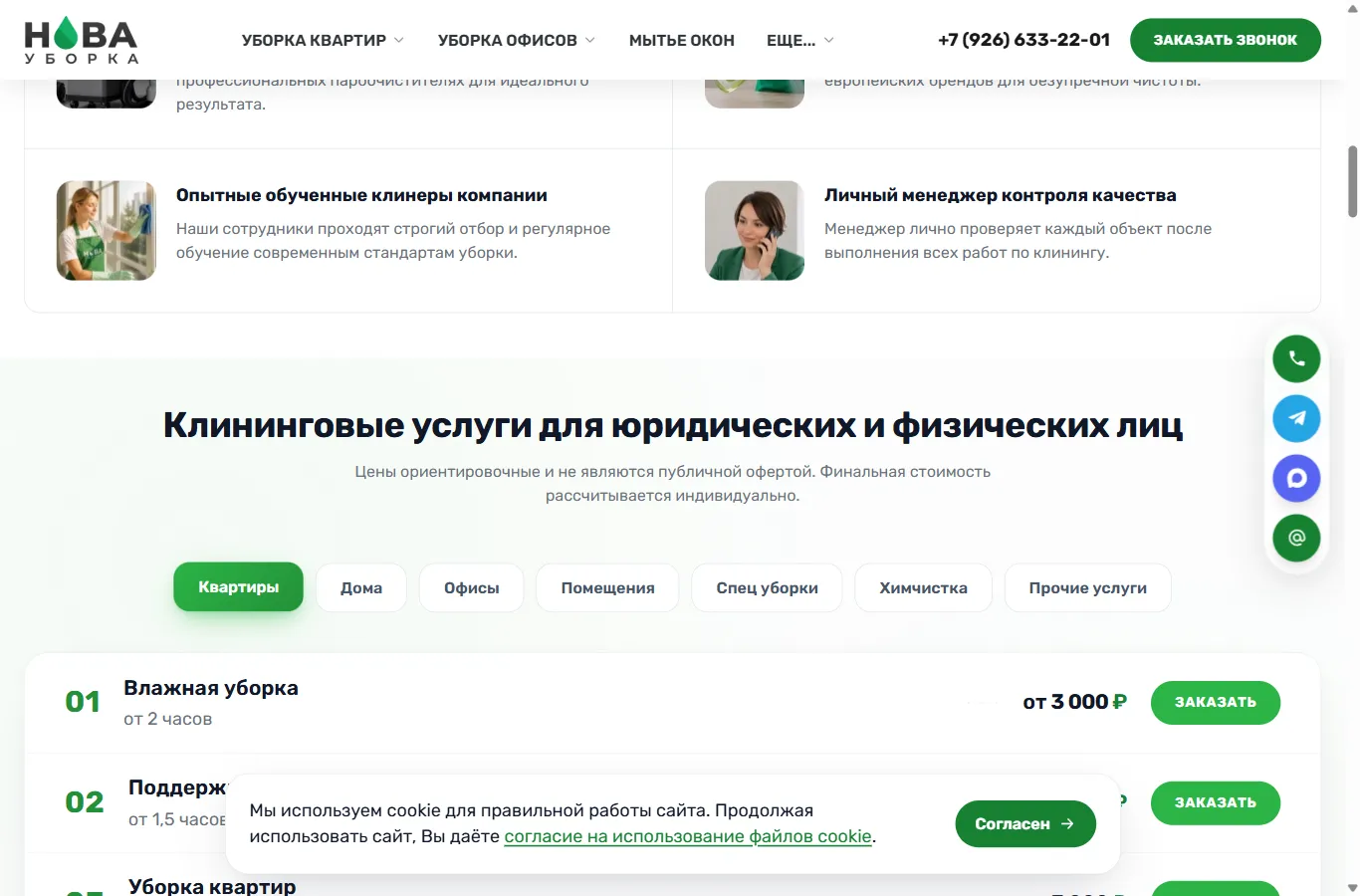Click the от 3 000 ₽ price
This screenshot has height=896, width=1360.
point(1075,702)
